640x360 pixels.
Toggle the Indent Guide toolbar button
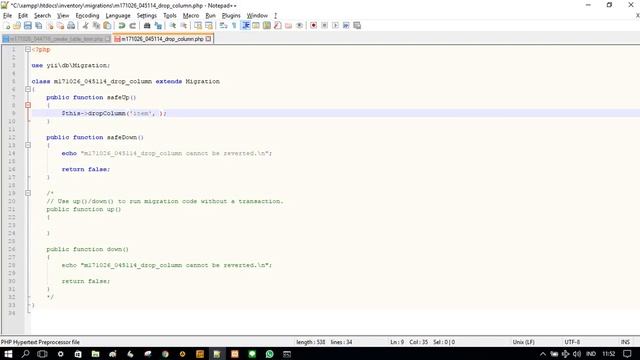246,26
